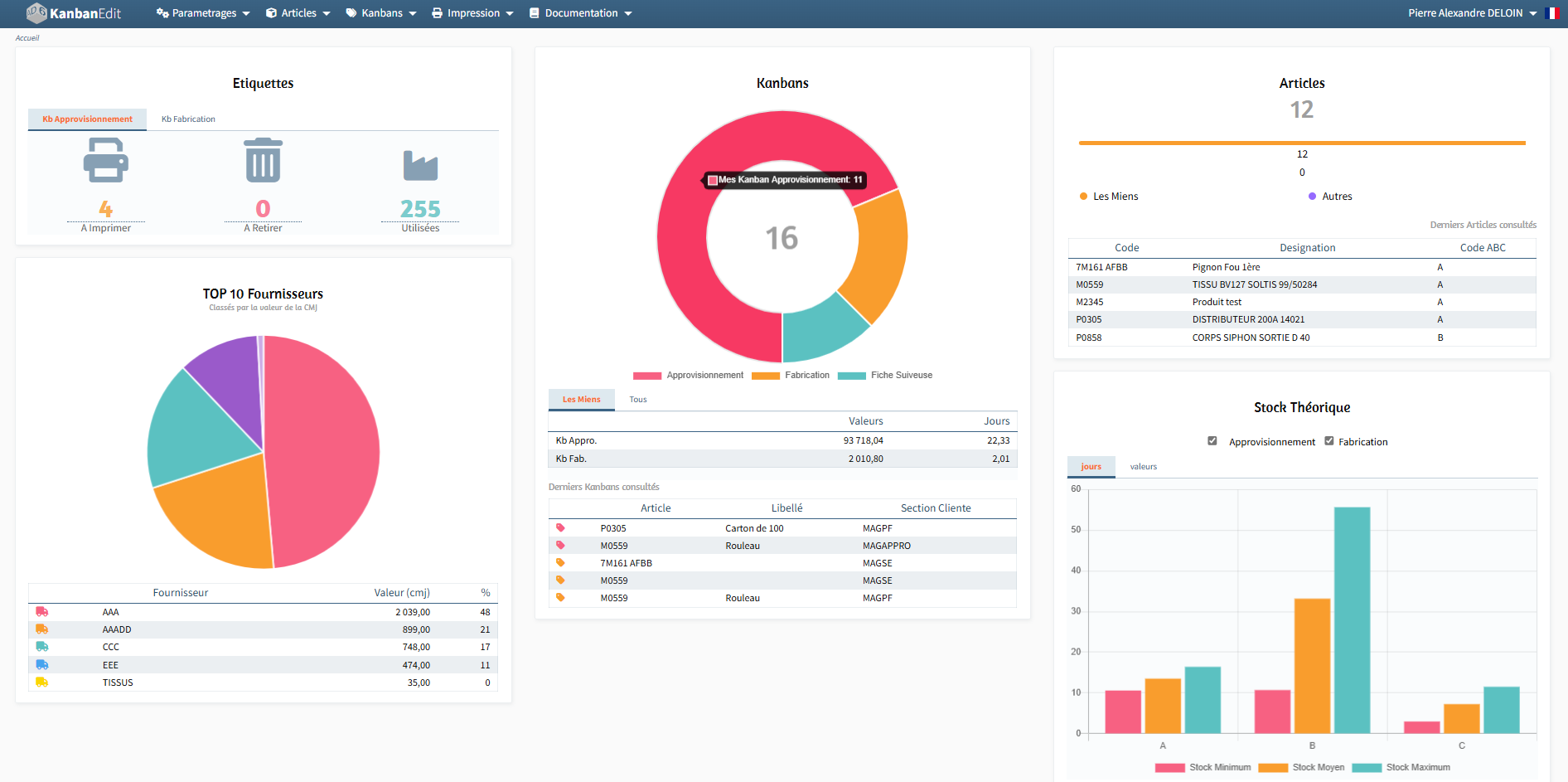Viewport: 1568px width, 782px height.
Task: Click Stock Maximum legend color swatch
Action: [1367, 768]
